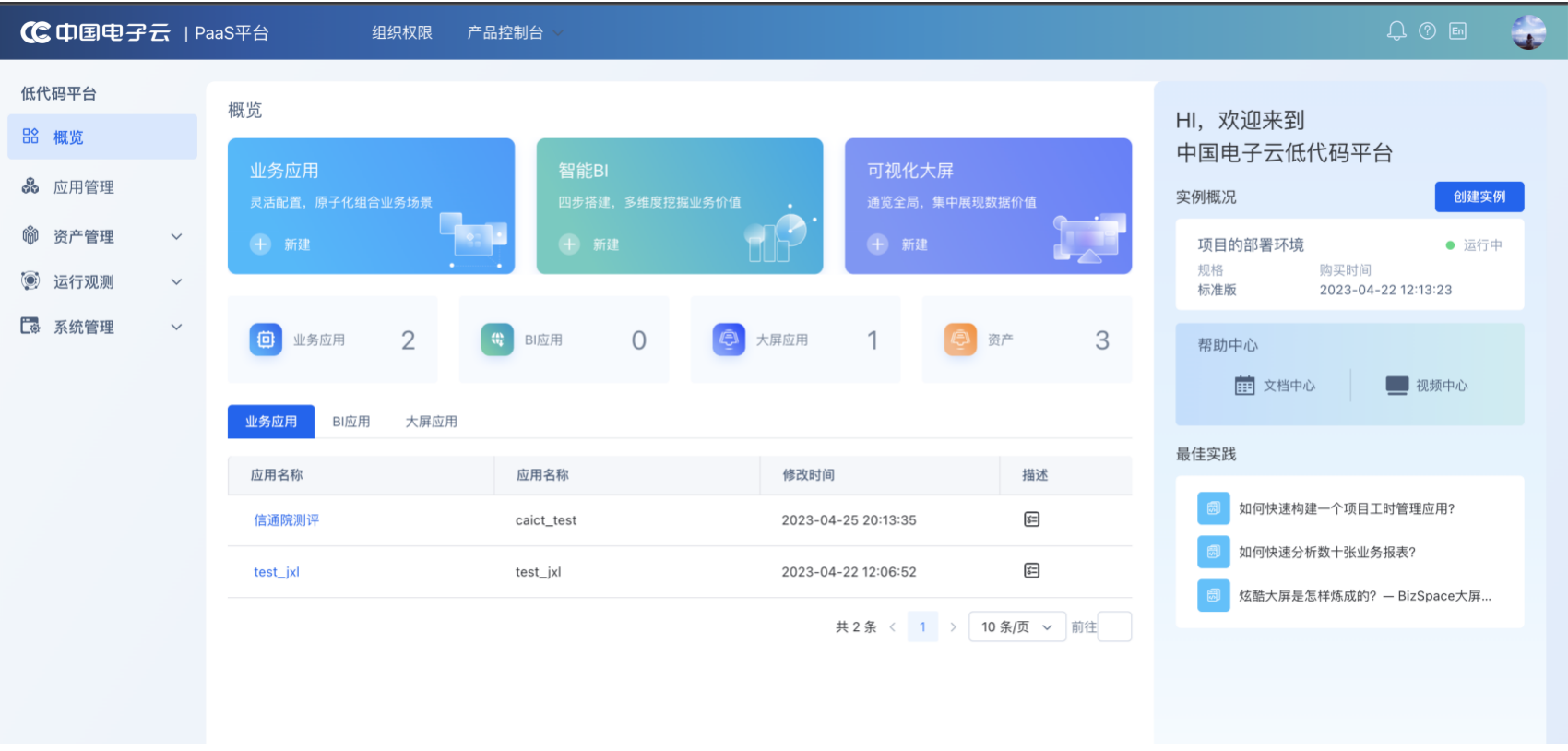Click the 2023-04-25 20:13:35 timestamp
This screenshot has height=751, width=1568.
[849, 520]
